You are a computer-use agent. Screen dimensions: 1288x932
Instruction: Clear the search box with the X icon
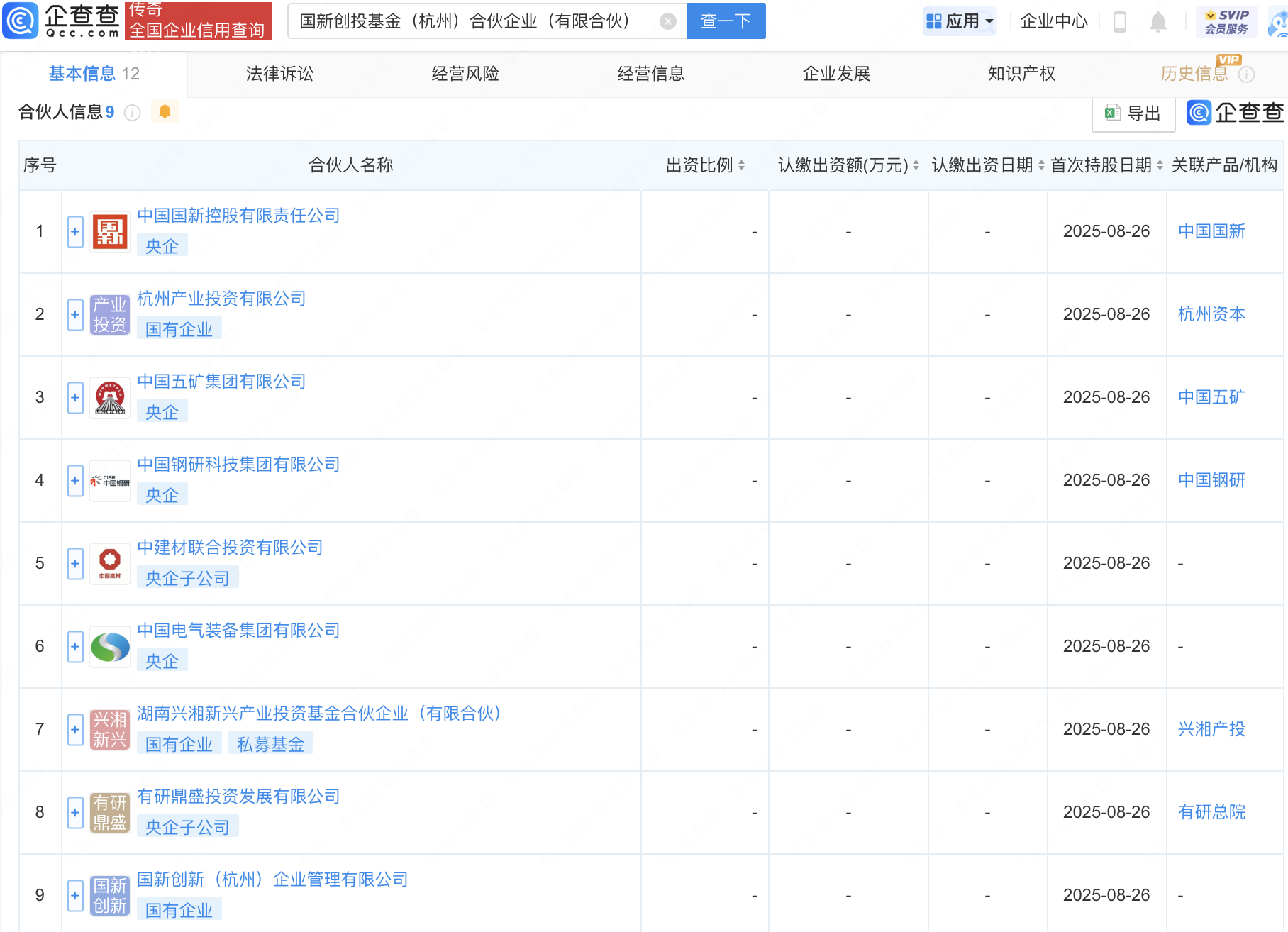pos(667,21)
